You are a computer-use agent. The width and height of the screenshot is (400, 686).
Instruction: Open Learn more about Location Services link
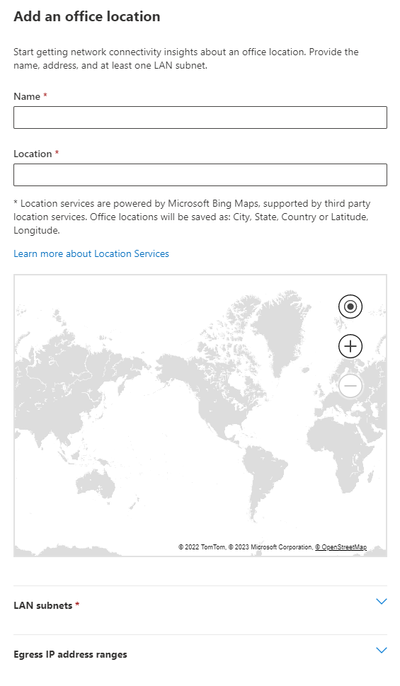tap(91, 254)
